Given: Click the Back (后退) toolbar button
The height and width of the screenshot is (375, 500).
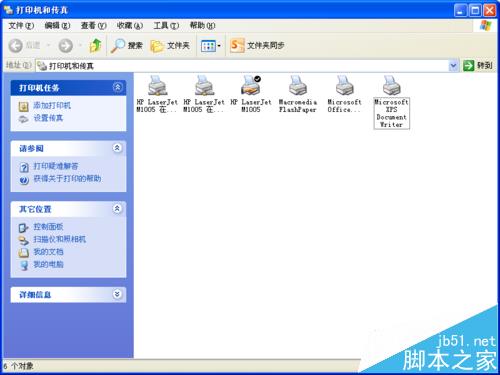Looking at the screenshot, I should [24, 46].
